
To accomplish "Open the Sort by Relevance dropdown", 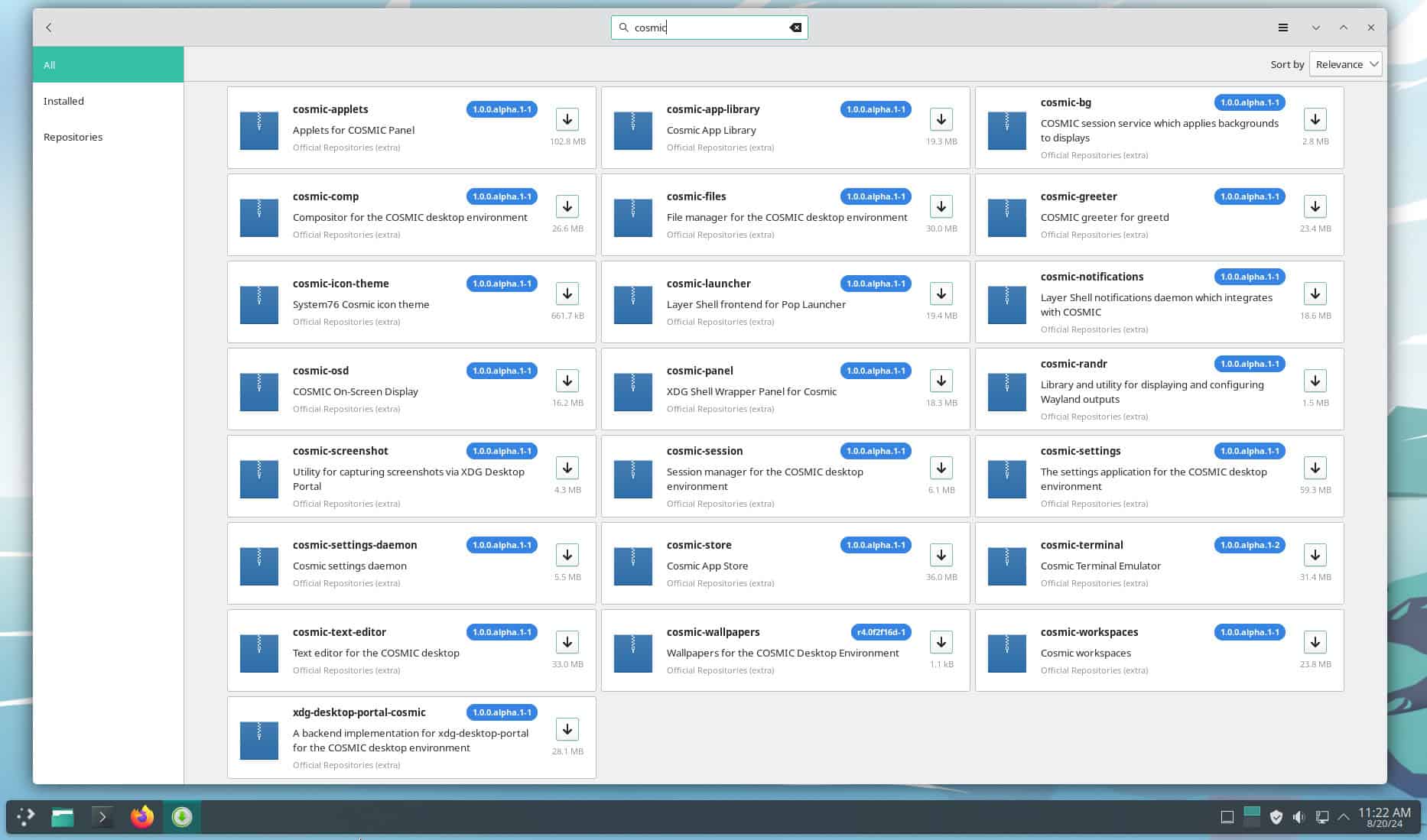I will tap(1345, 64).
